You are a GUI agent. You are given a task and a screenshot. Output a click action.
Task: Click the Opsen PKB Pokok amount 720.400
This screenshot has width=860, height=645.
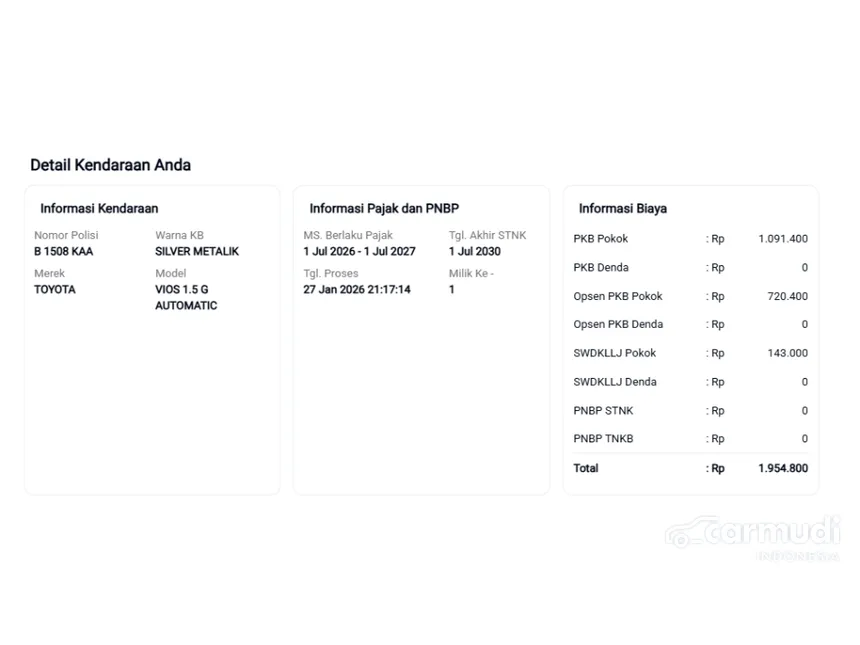point(788,297)
